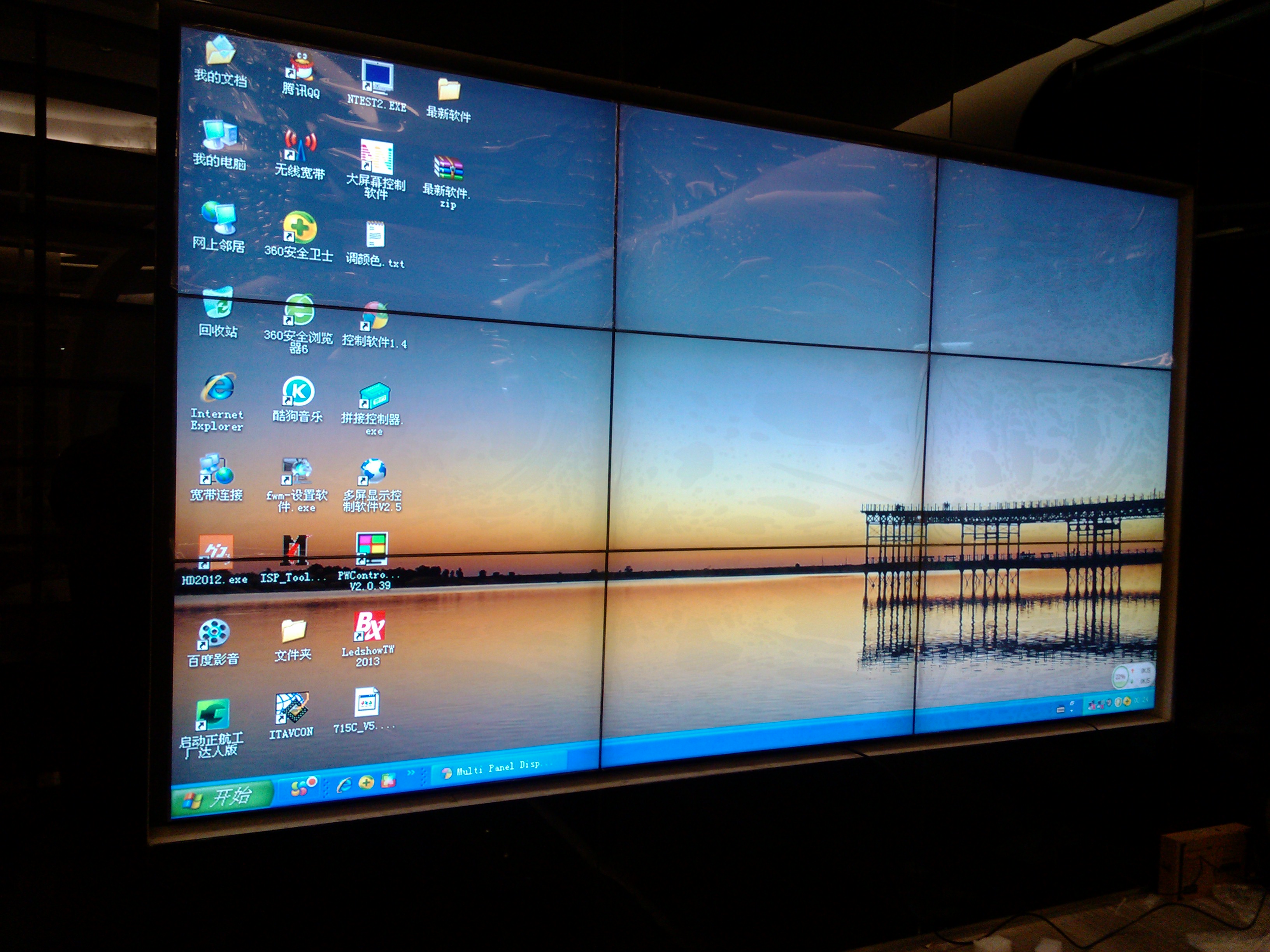Open the 回收站 recycle bin
The width and height of the screenshot is (1270, 952).
pos(218,304)
